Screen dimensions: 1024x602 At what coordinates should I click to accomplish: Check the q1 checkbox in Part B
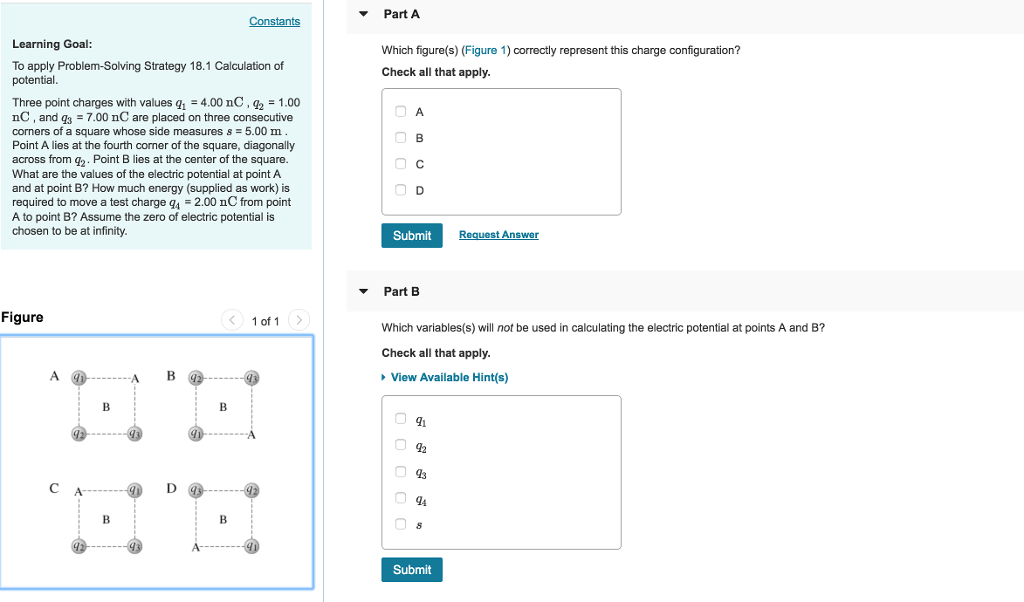[399, 418]
